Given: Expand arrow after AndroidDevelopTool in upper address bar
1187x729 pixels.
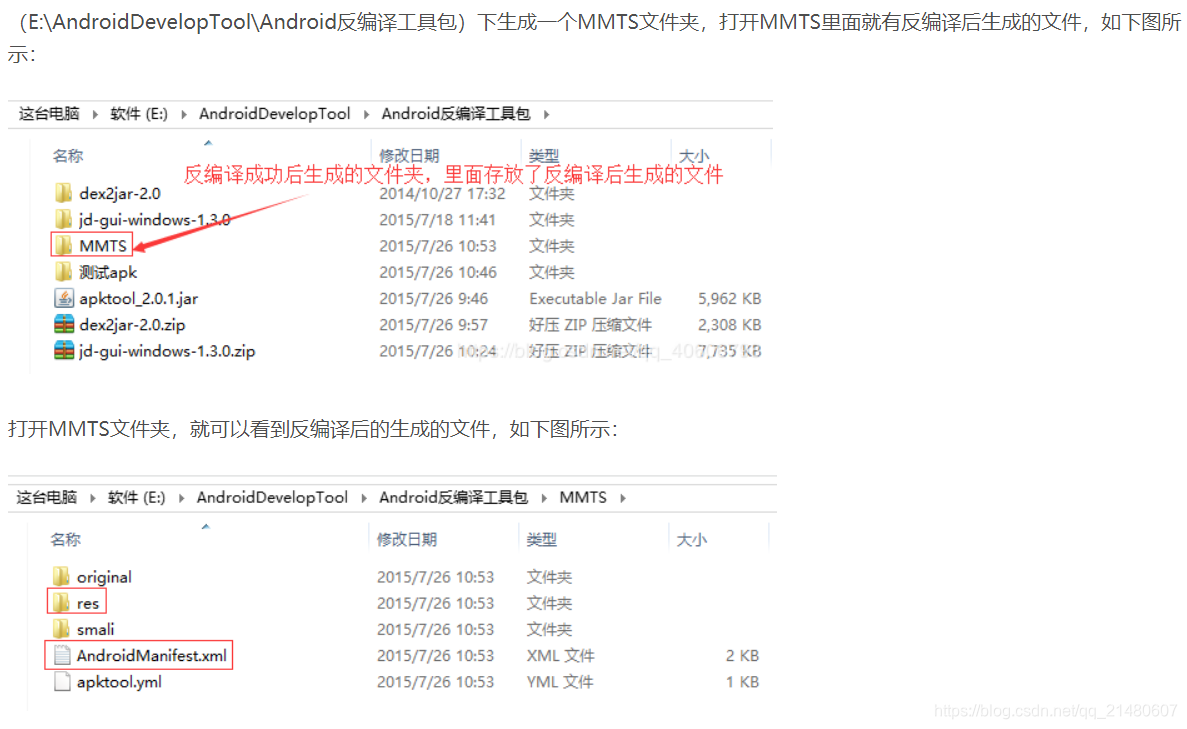Looking at the screenshot, I should pyautogui.click(x=366, y=114).
